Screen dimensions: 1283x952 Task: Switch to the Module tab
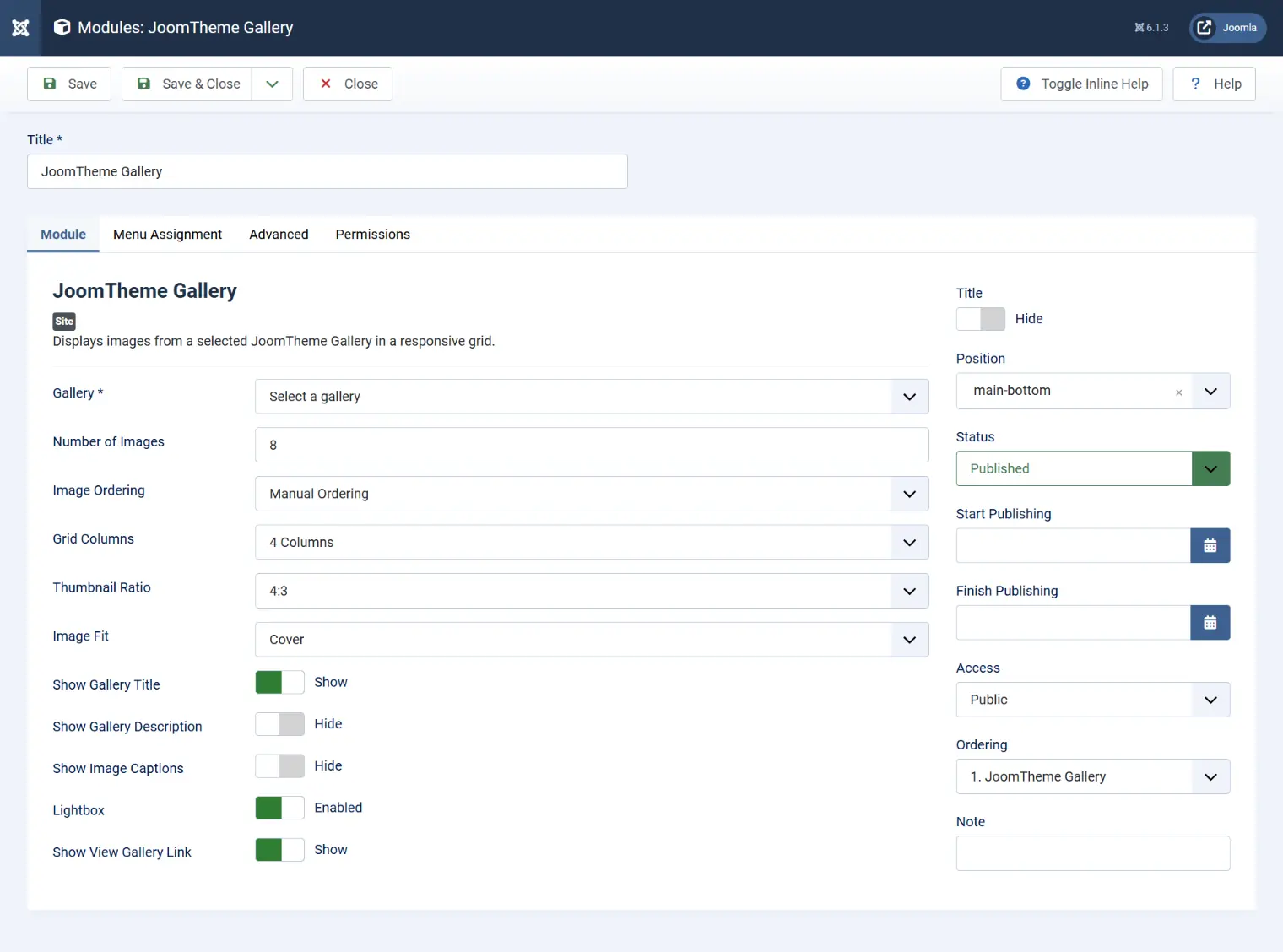coord(63,235)
